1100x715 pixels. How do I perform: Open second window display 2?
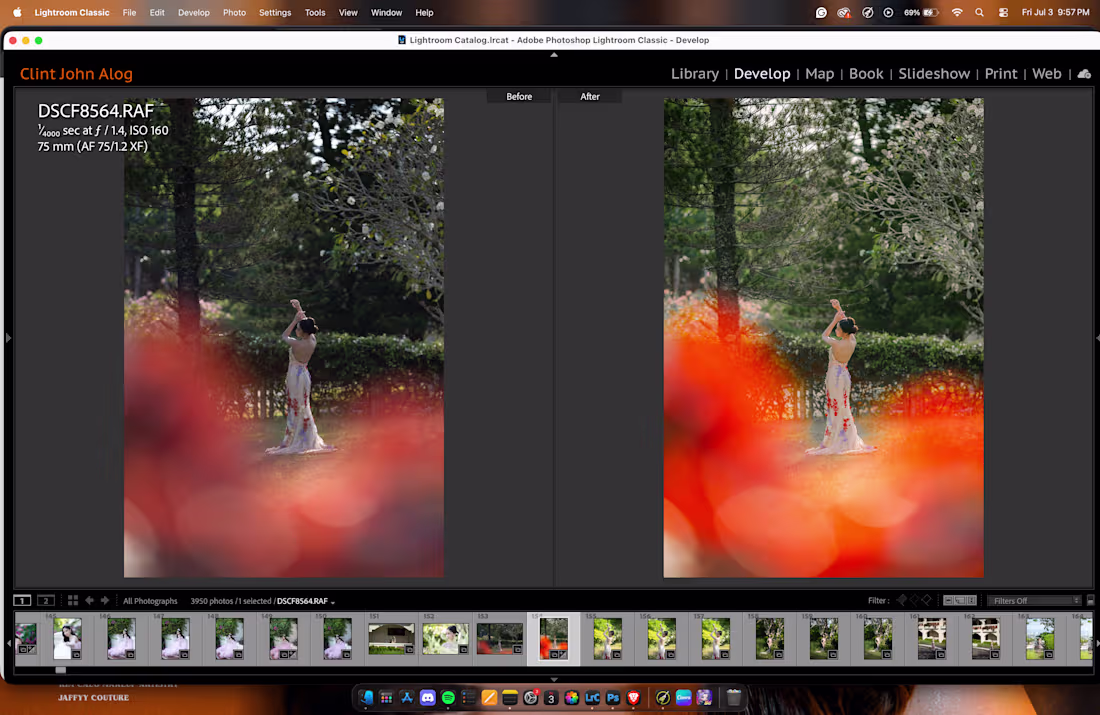[x=46, y=601]
